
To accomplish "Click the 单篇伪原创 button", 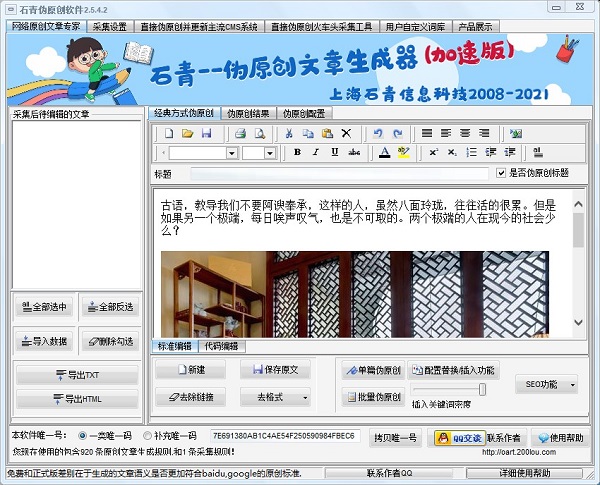I will [372, 370].
